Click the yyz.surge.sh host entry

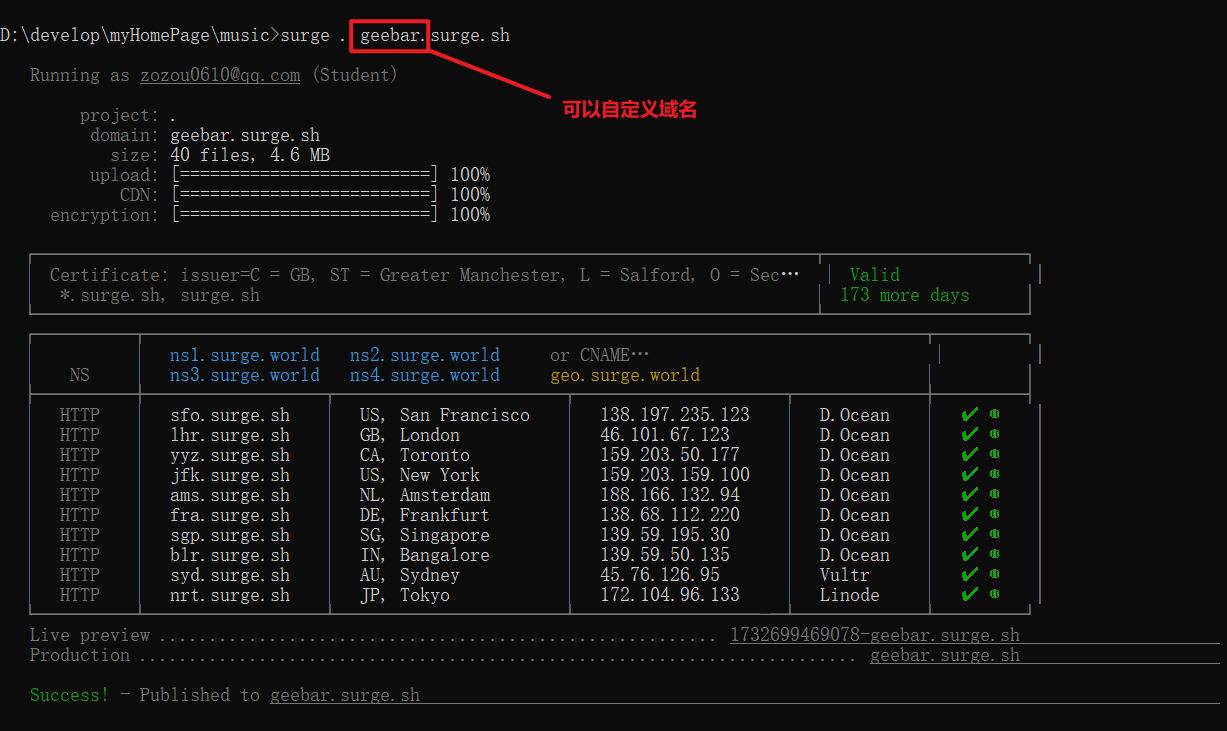(230, 455)
